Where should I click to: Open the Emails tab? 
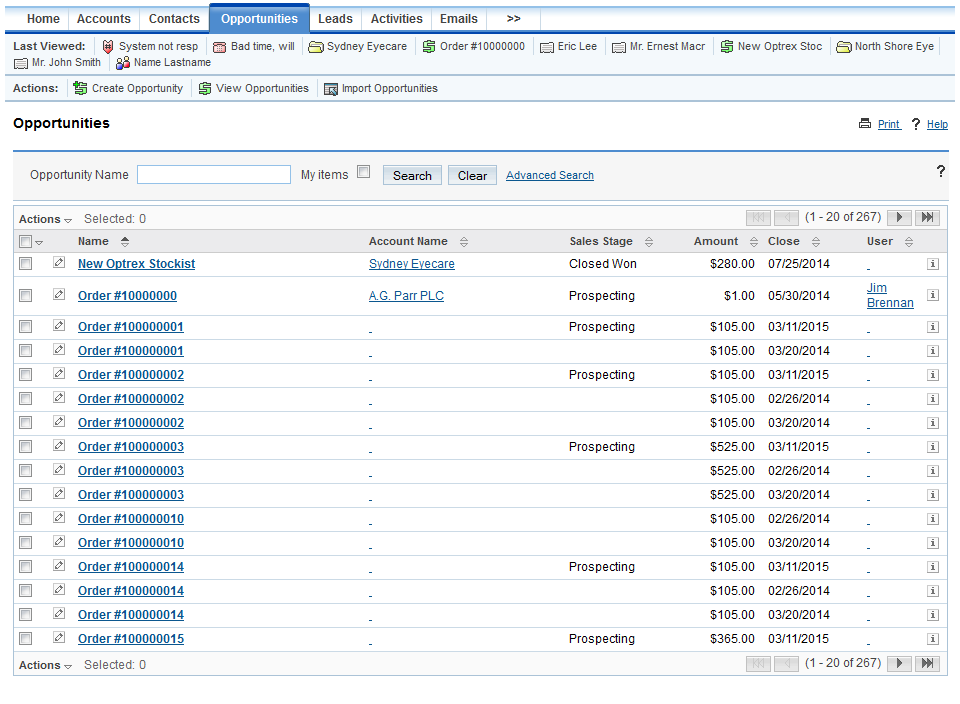pos(459,18)
